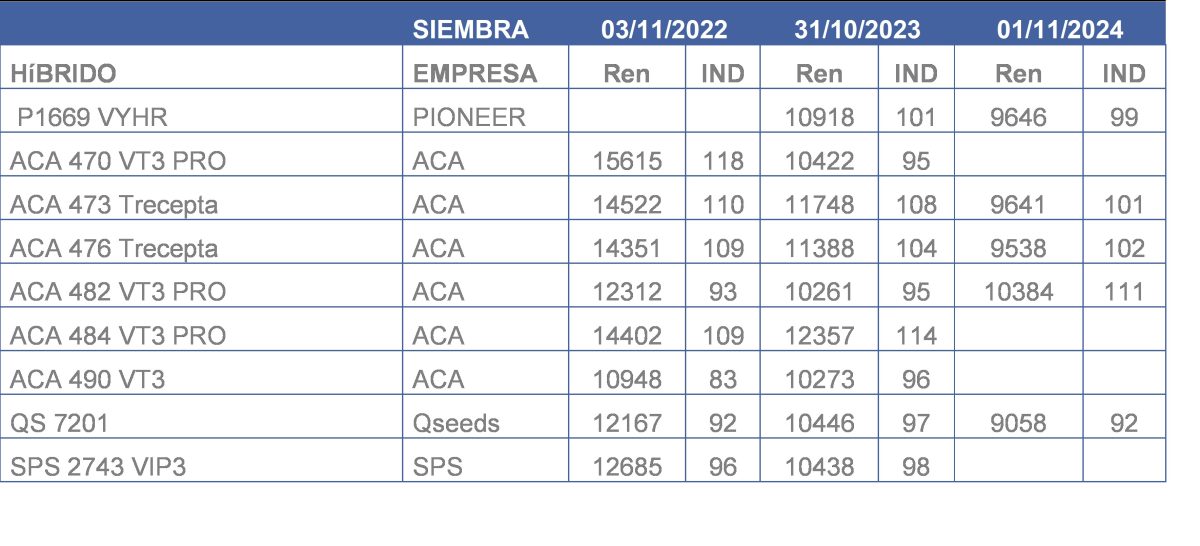This screenshot has height=546, width=1200.
Task: Click the 01/11/2024 date header
Action: [1059, 29]
